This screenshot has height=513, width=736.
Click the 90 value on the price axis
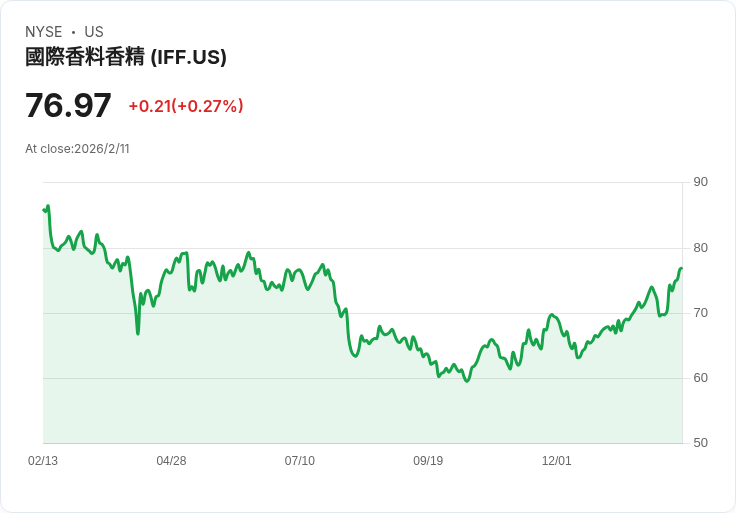(x=701, y=182)
